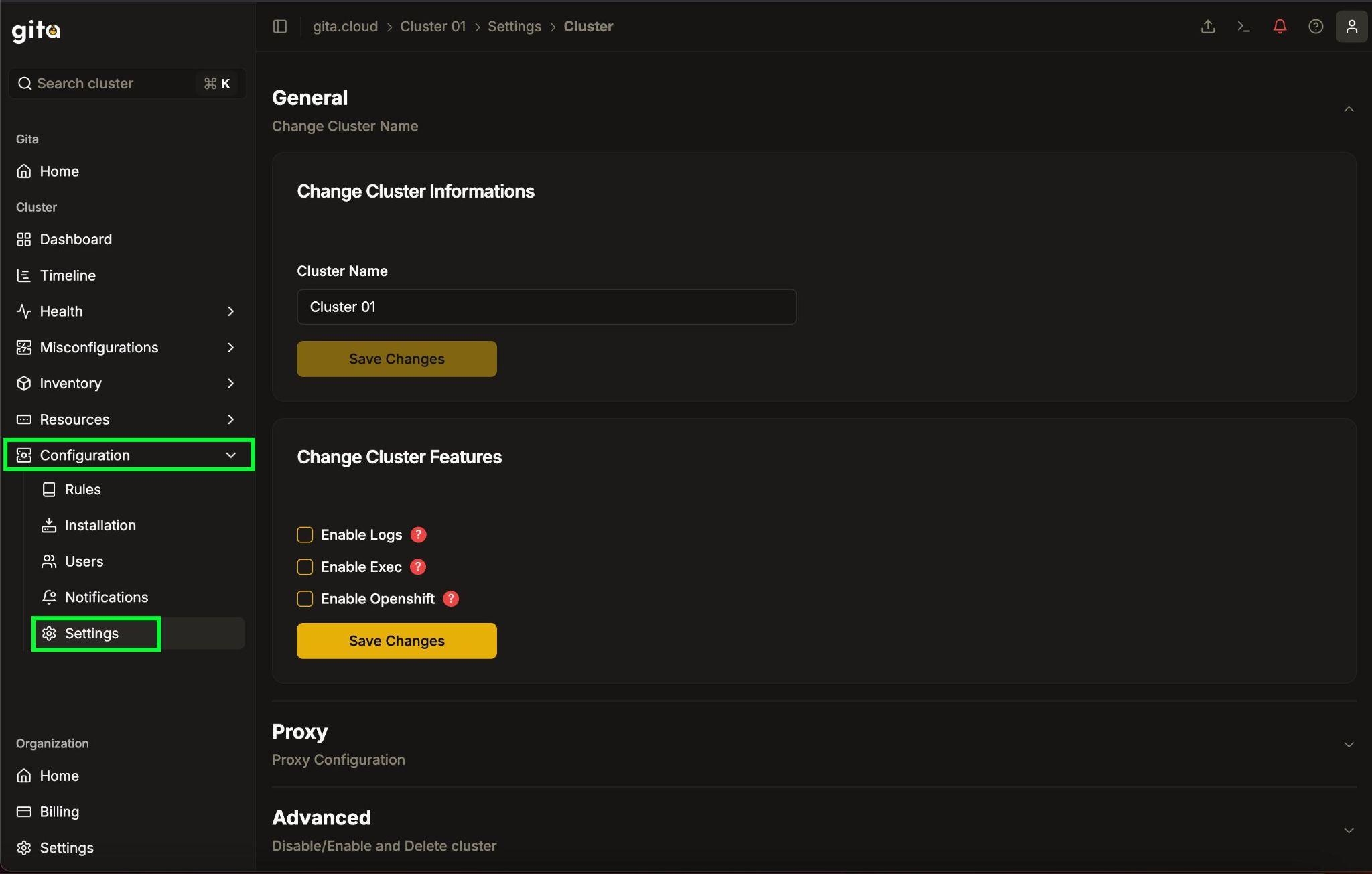Click the Search cluster field
Image resolution: width=1372 pixels, height=874 pixels.
tap(127, 84)
